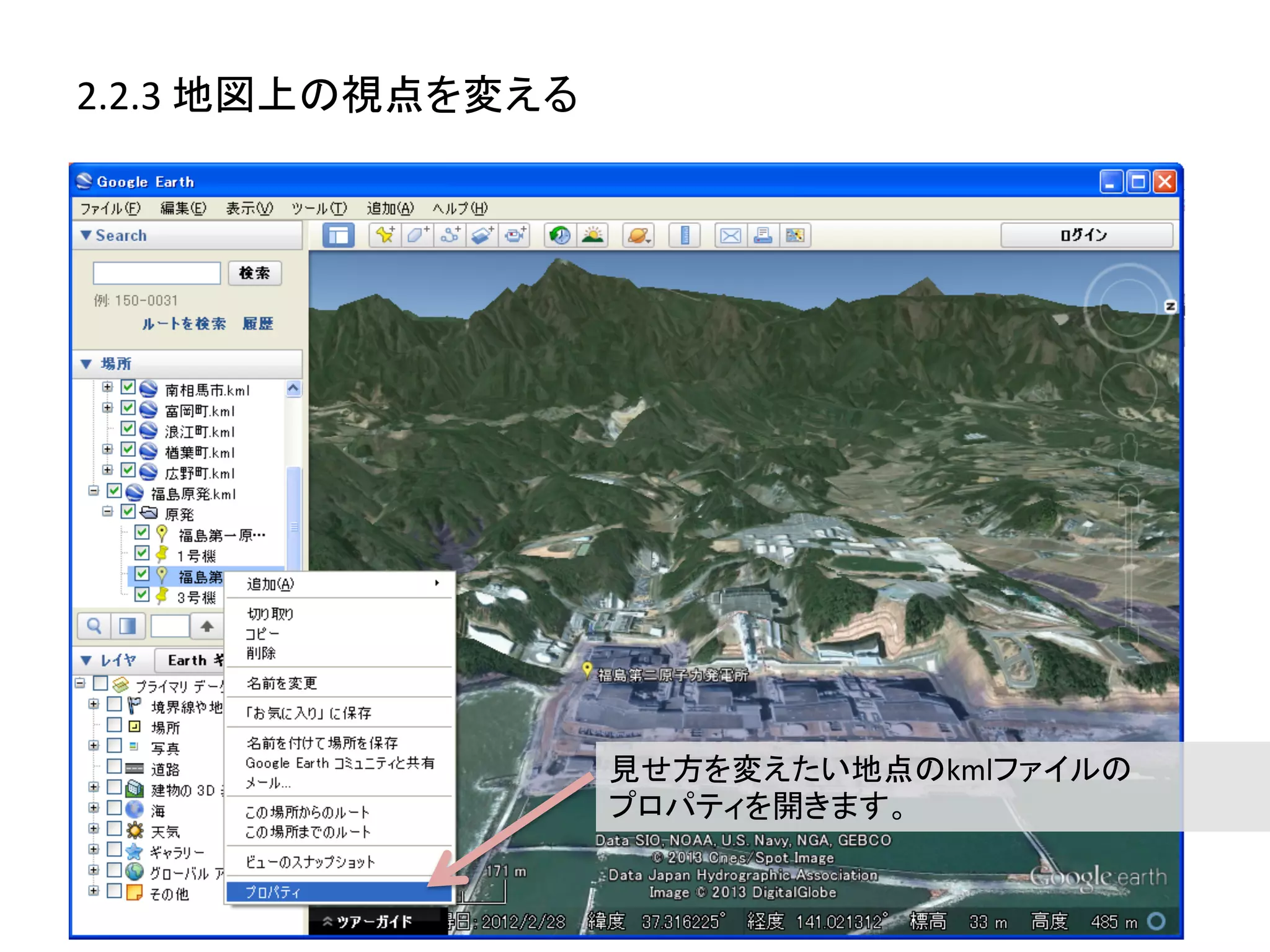Enable the 天気 layer checkbox
The image size is (1270, 952).
pos(114,829)
